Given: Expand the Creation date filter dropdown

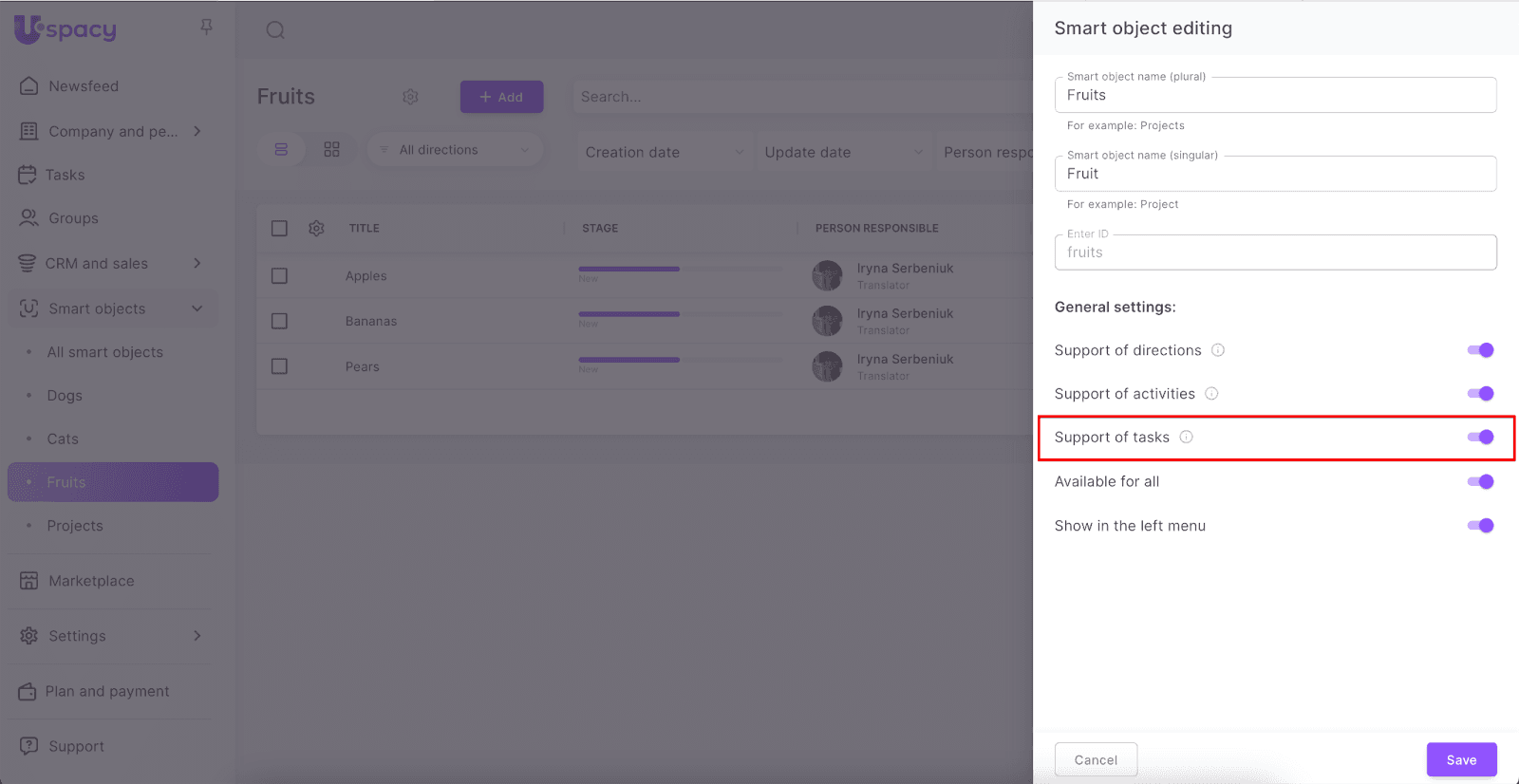Looking at the screenshot, I should (x=663, y=153).
